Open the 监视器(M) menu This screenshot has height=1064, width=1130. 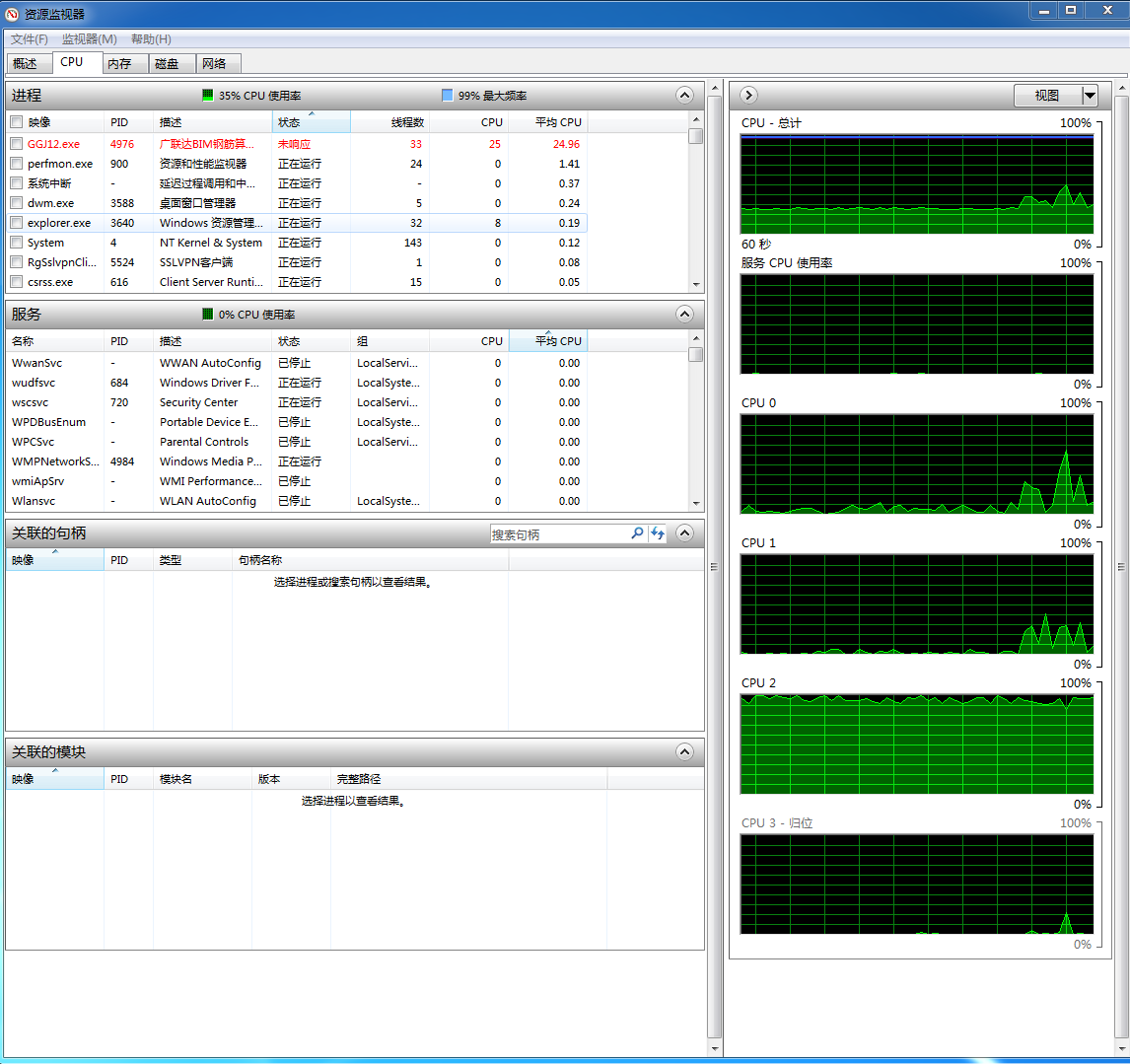pyautogui.click(x=89, y=38)
